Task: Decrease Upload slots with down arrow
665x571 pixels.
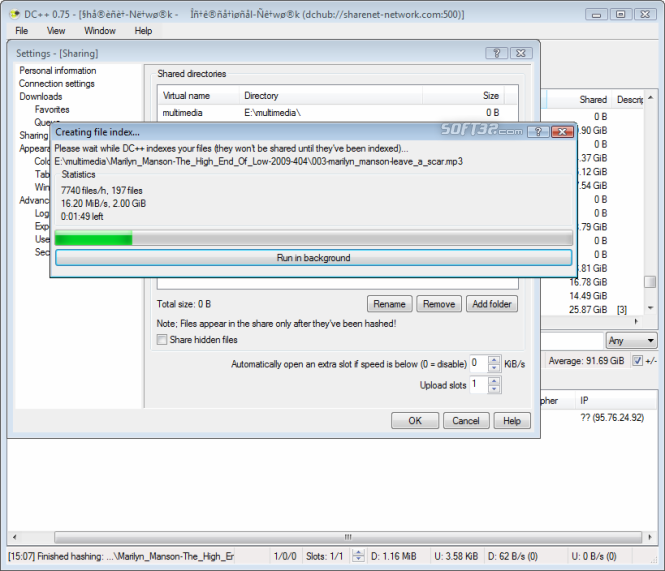Action: point(494,389)
